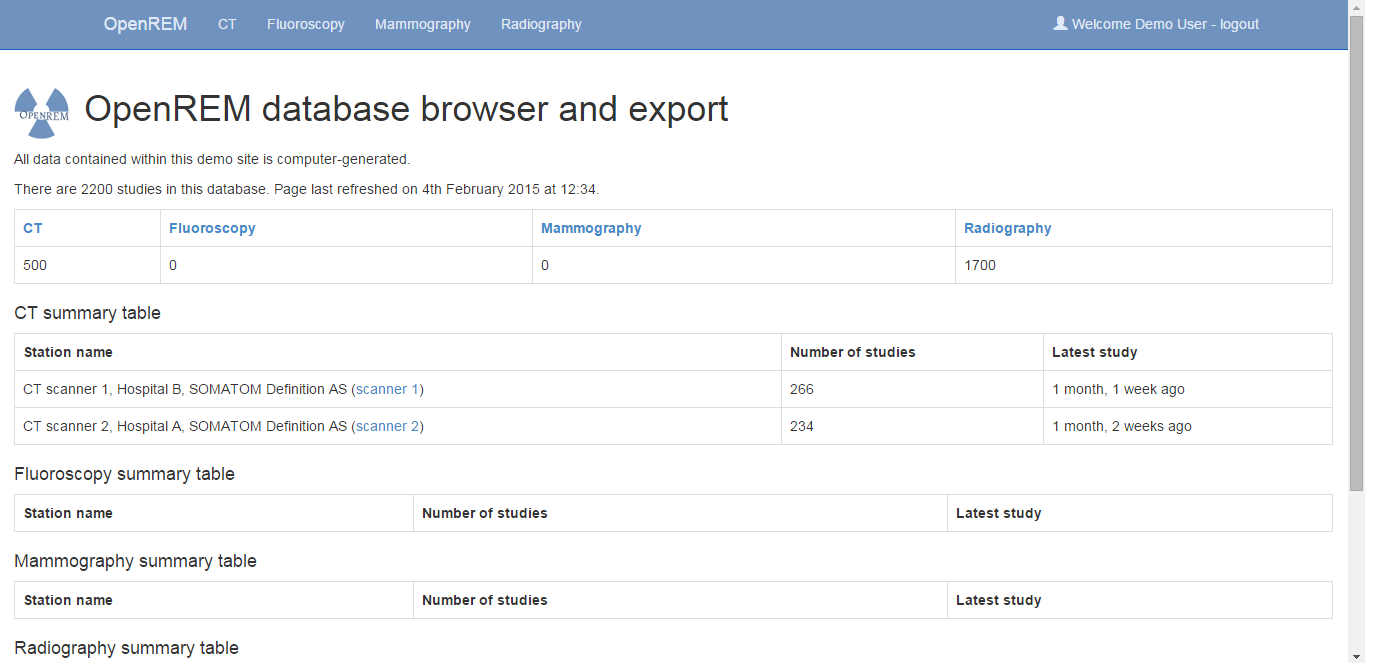This screenshot has width=1373, height=663.
Task: Click the page title heading text
Action: point(406,109)
